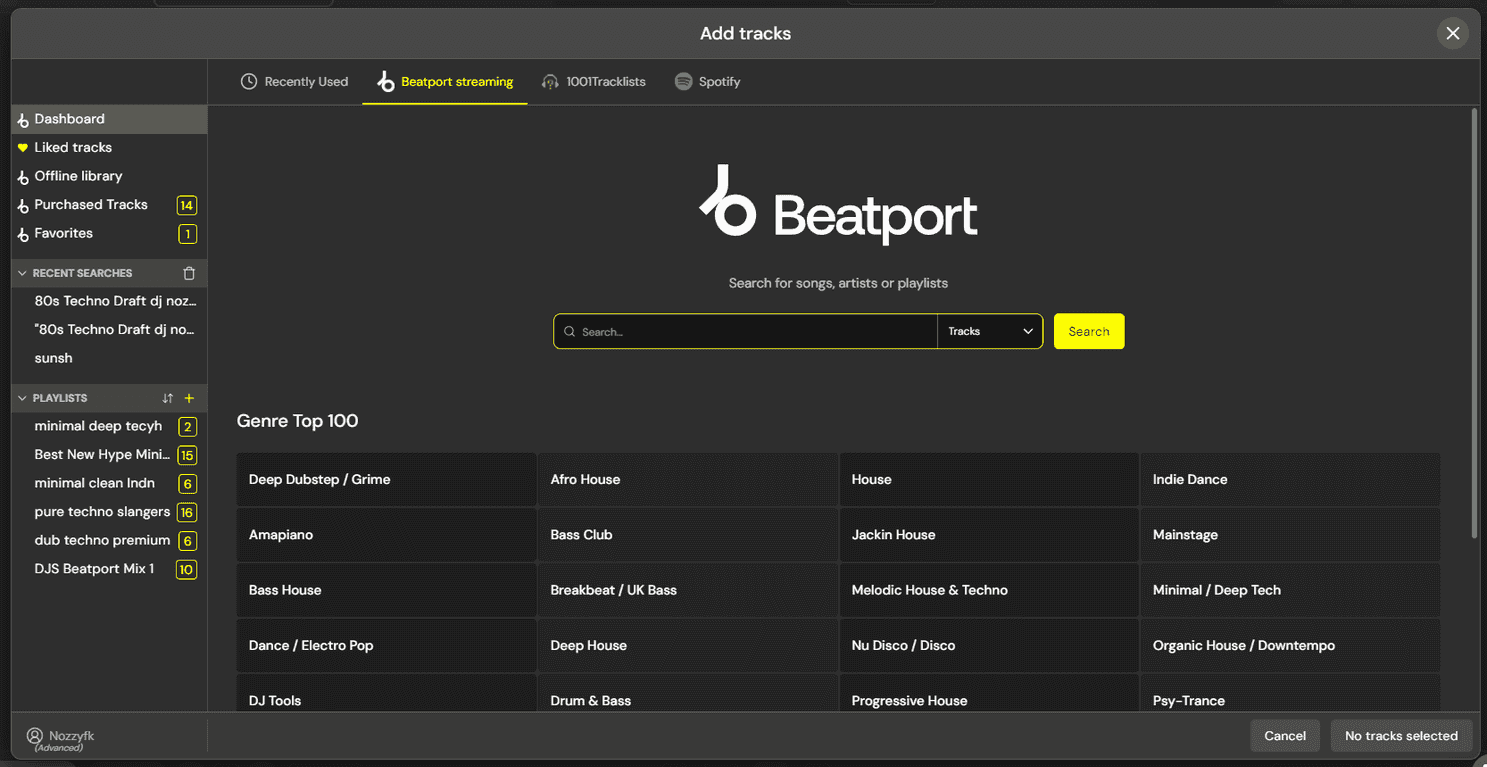The image size is (1487, 767).
Task: Click the clock icon on Recently Used
Action: tap(249, 81)
